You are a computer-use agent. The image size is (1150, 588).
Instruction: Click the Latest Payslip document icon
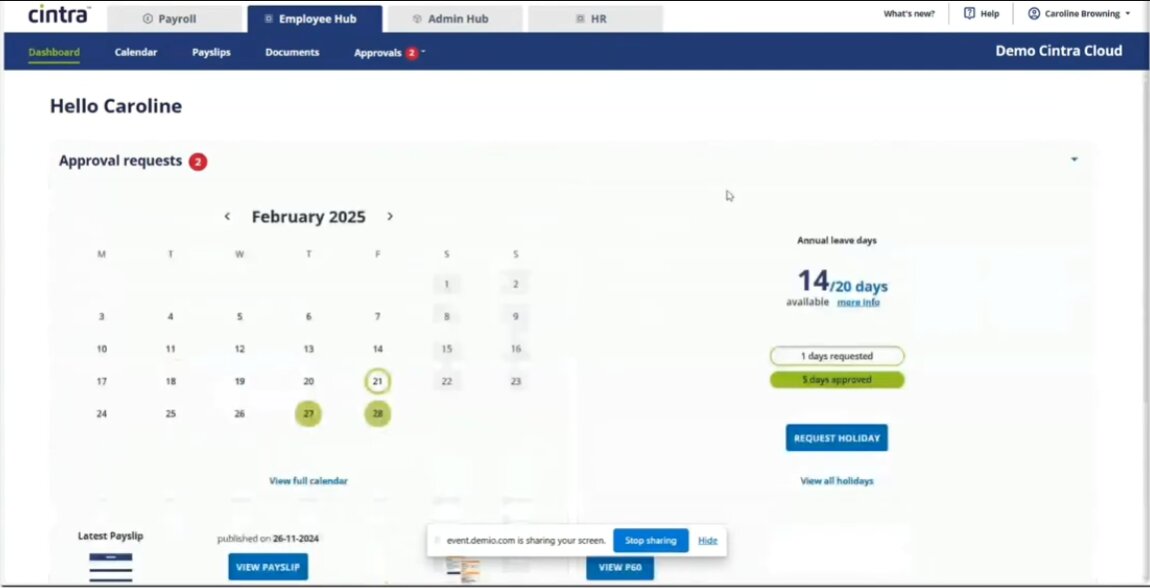click(x=110, y=566)
